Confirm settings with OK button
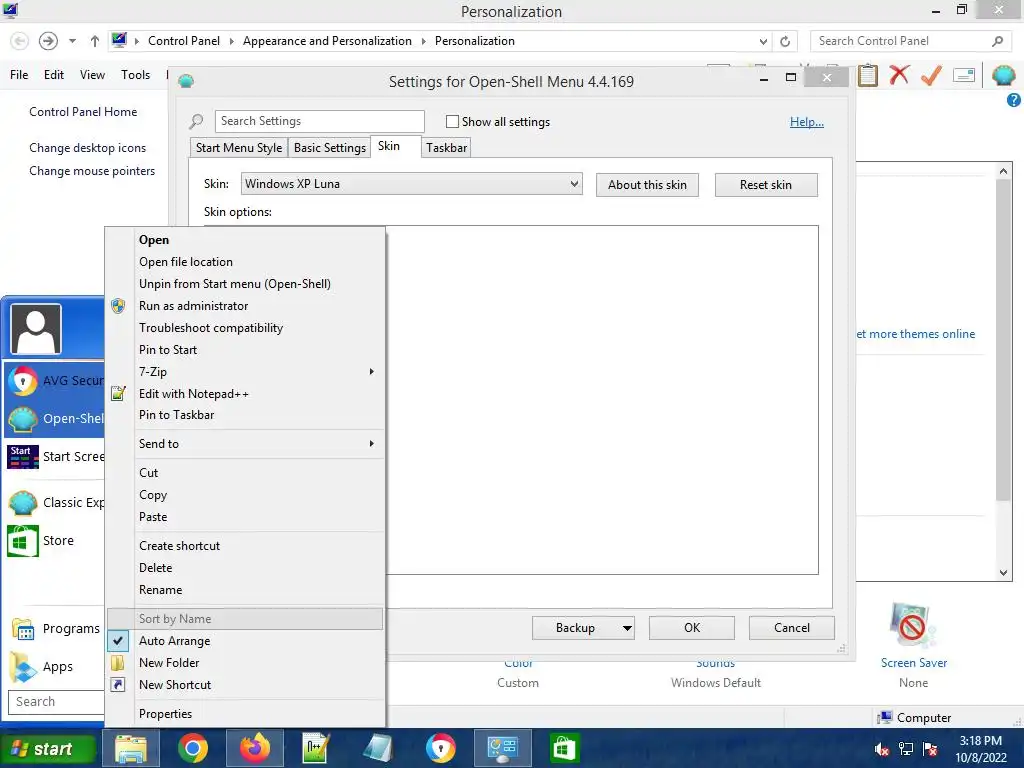The width and height of the screenshot is (1024, 768). point(692,628)
